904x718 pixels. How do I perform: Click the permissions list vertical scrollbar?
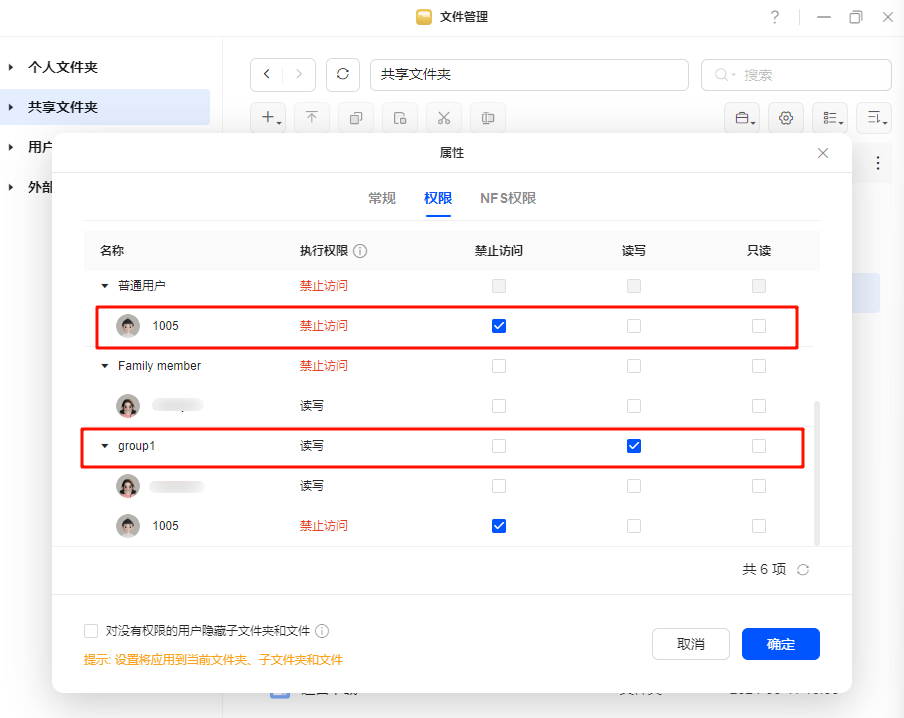817,472
